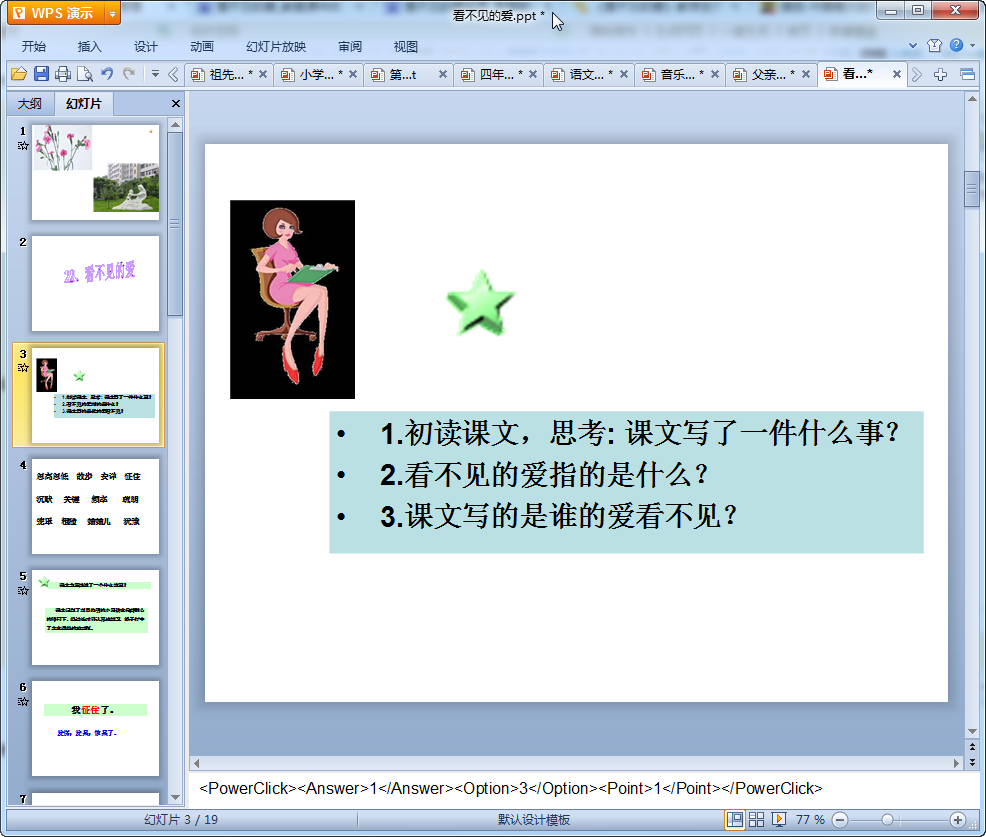
Task: Click the 77 % zoom level
Action: (x=810, y=820)
